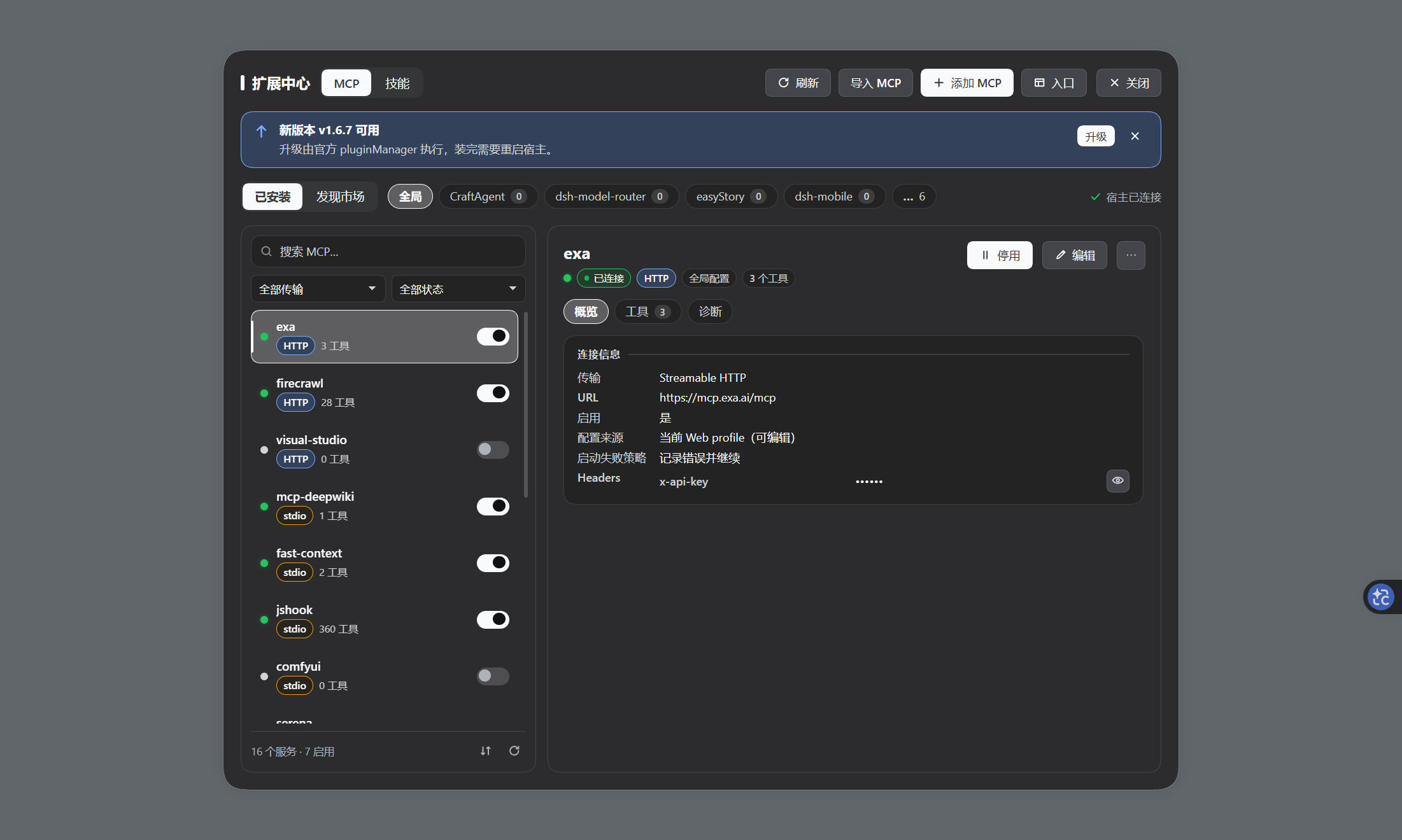
Task: Click the search magnifier icon
Action: point(267,251)
